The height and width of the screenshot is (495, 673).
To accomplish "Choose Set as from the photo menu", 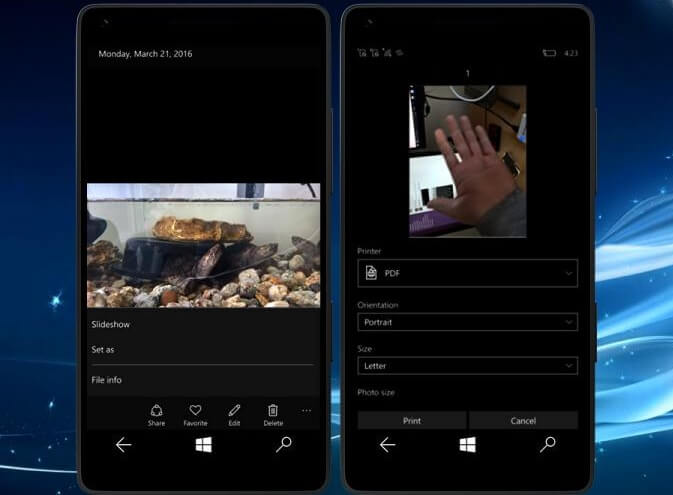I will tap(103, 349).
